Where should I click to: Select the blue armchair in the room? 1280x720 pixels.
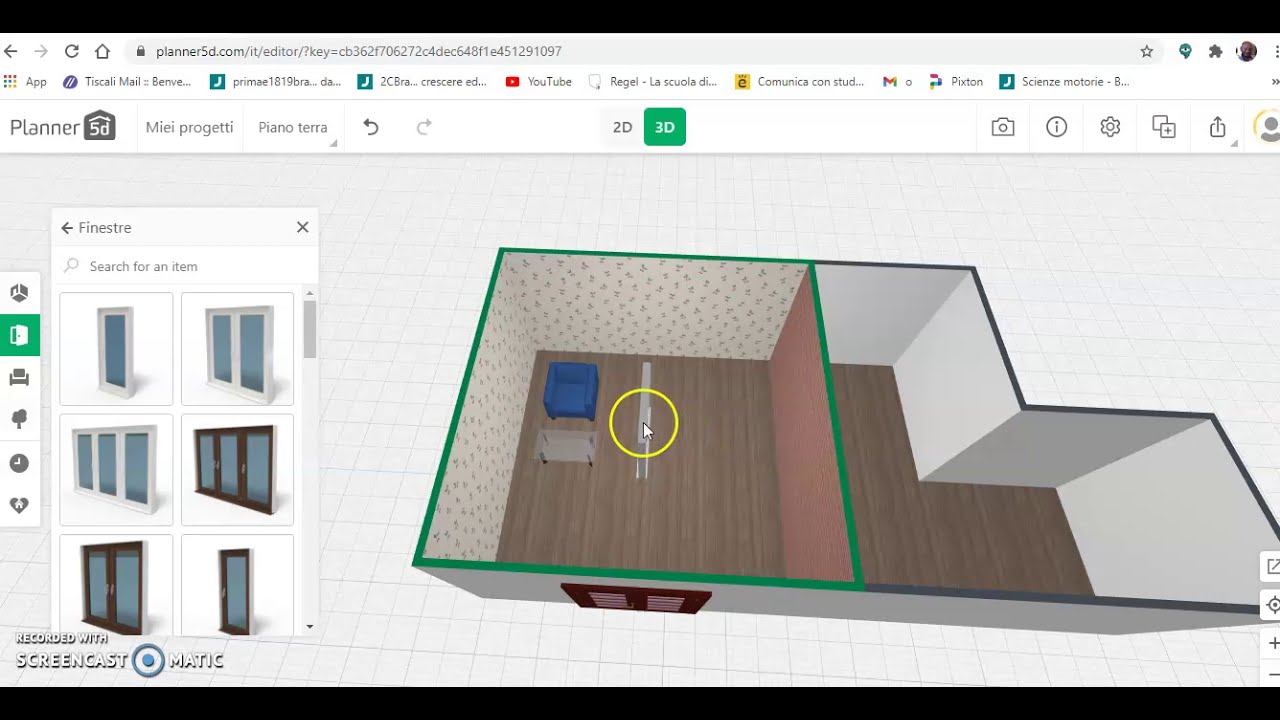pos(571,390)
